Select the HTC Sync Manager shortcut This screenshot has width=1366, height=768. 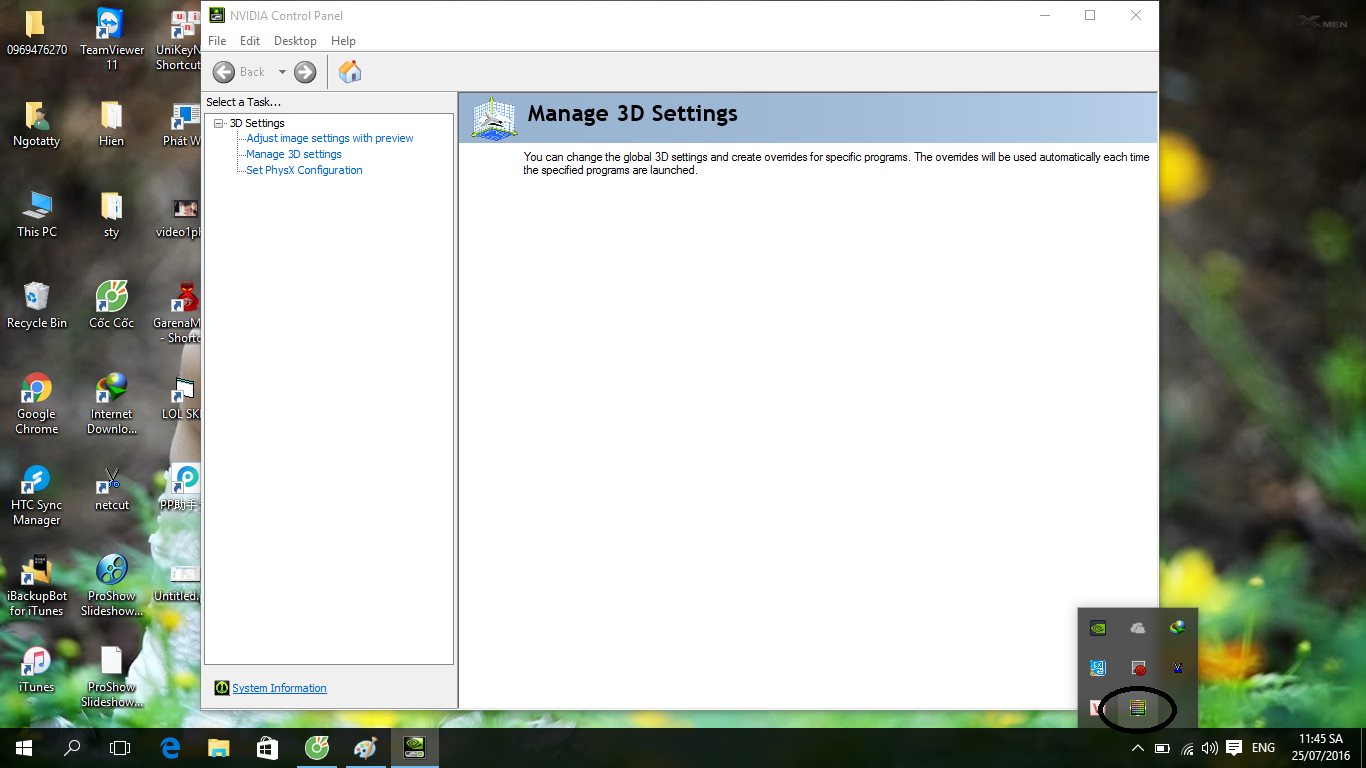click(x=37, y=495)
